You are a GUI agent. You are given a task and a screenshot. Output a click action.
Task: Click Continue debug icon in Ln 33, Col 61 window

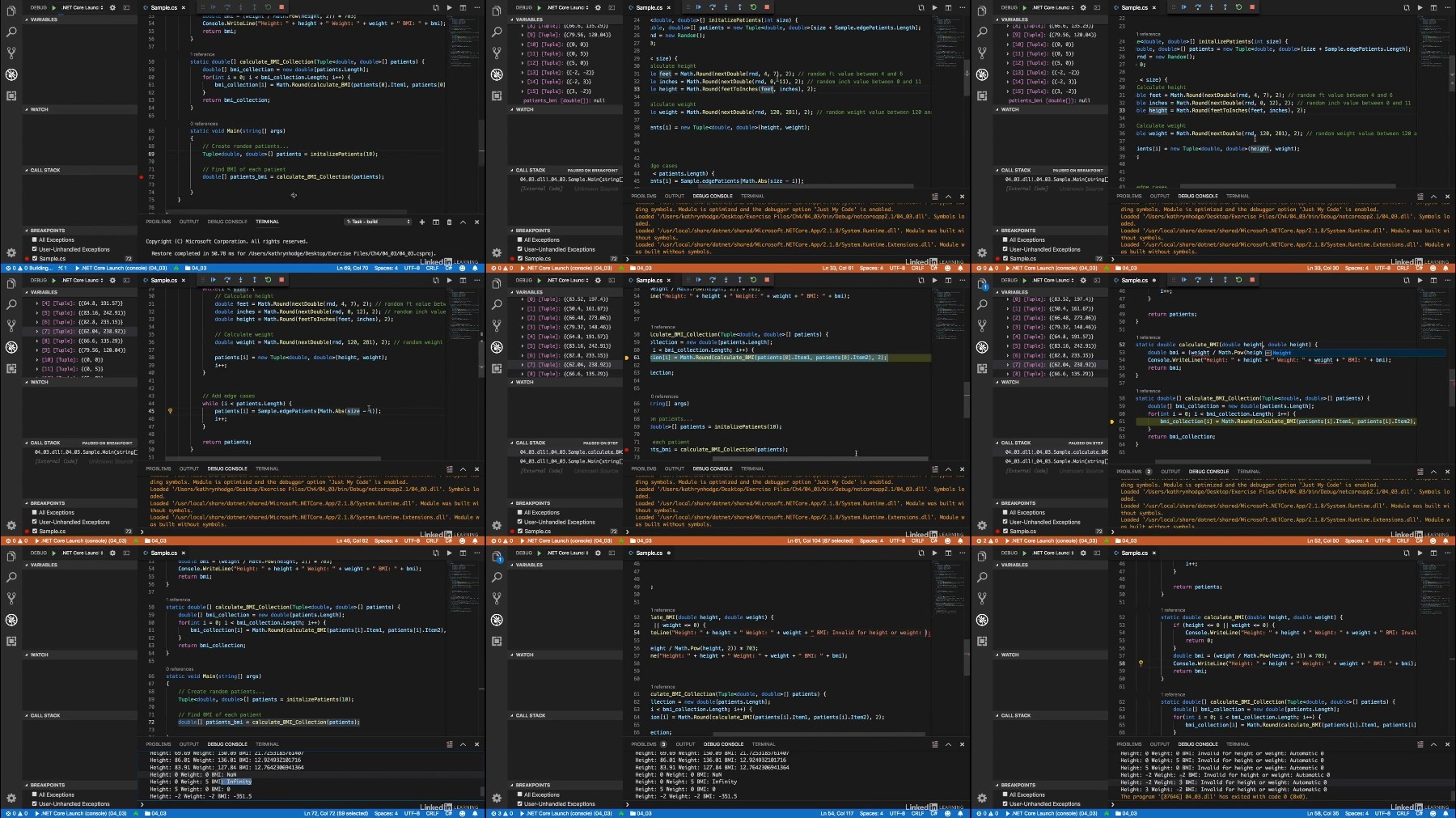pyautogui.click(x=698, y=7)
